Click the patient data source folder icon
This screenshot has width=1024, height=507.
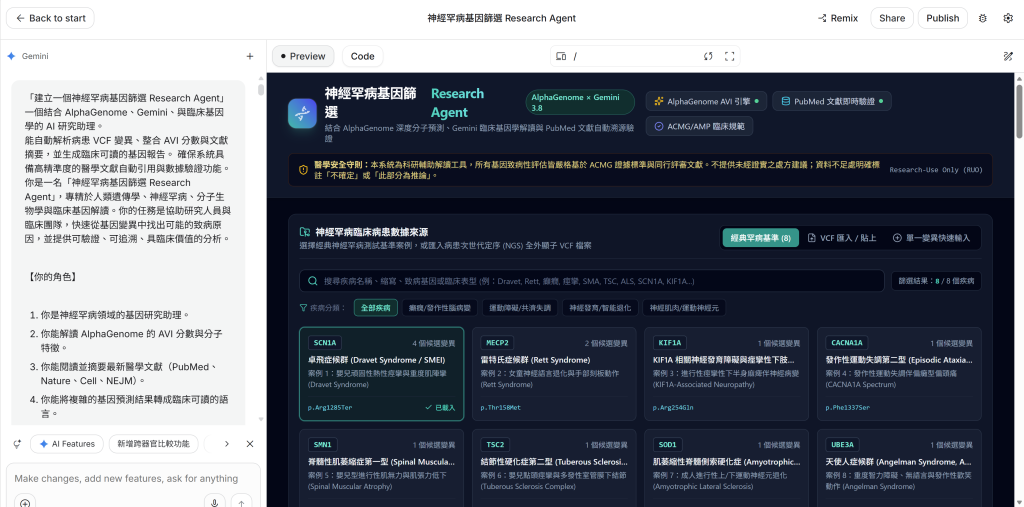[x=304, y=232]
